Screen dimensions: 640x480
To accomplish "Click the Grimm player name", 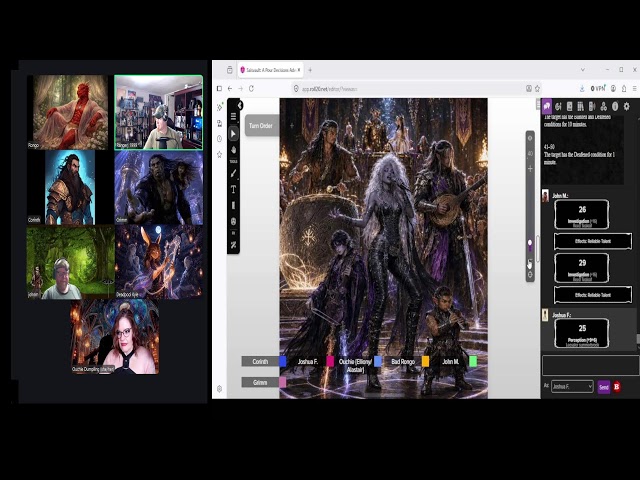I will pos(260,382).
